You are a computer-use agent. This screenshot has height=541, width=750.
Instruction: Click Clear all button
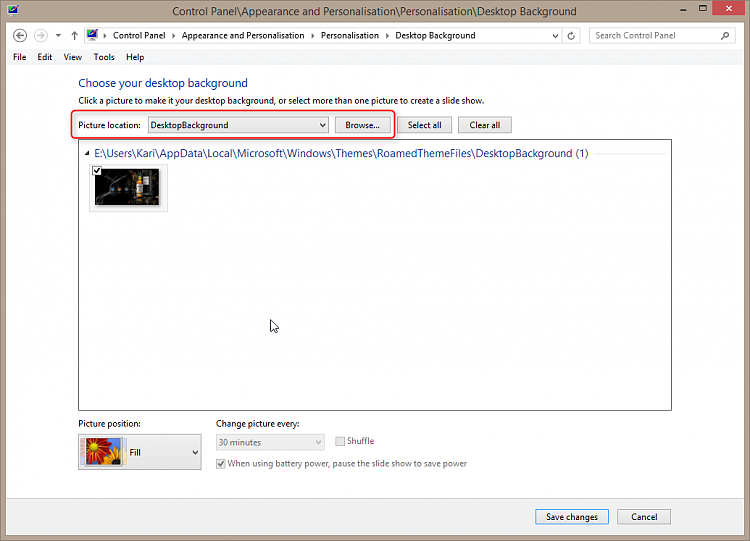click(485, 125)
